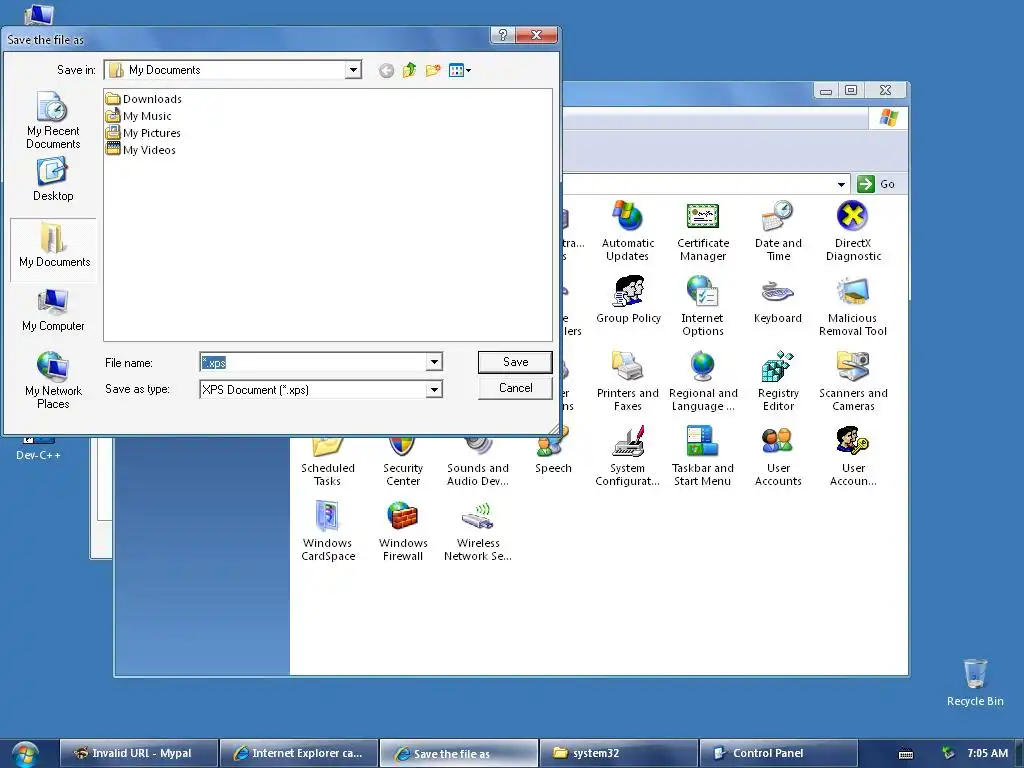Select My Recent Documents in places bar
Screen dimensions: 1024x768
53,121
